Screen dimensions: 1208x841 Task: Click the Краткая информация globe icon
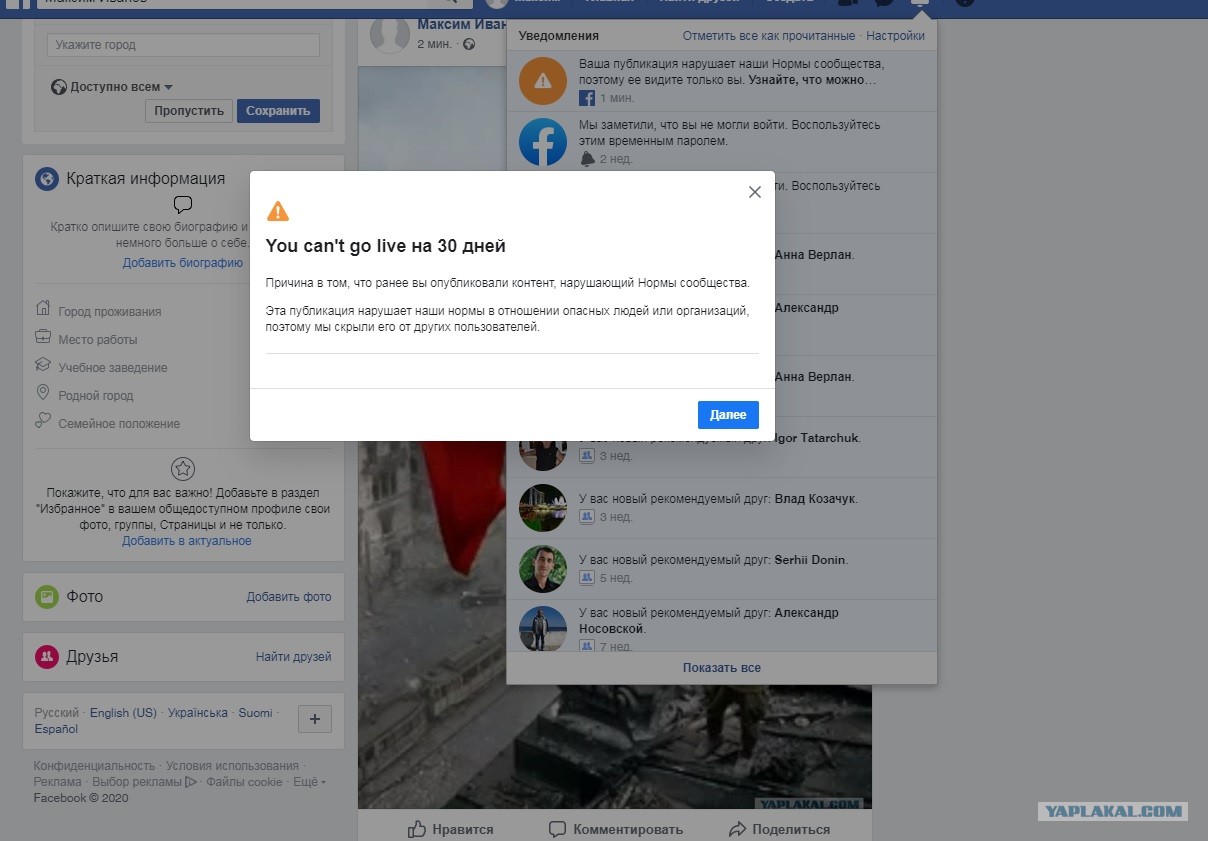(x=47, y=179)
